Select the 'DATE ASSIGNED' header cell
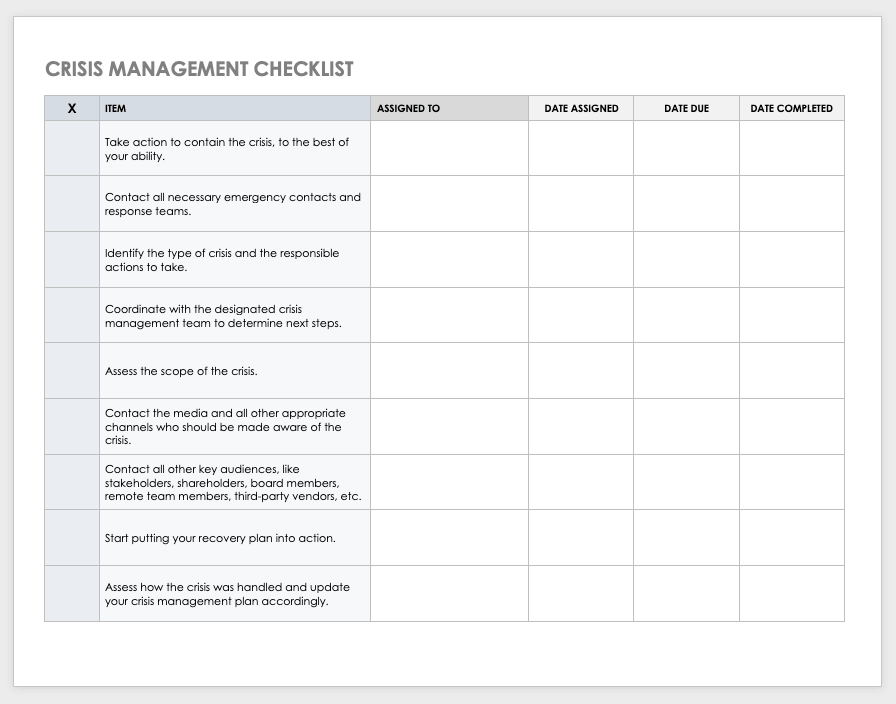The height and width of the screenshot is (704, 896). 581,108
